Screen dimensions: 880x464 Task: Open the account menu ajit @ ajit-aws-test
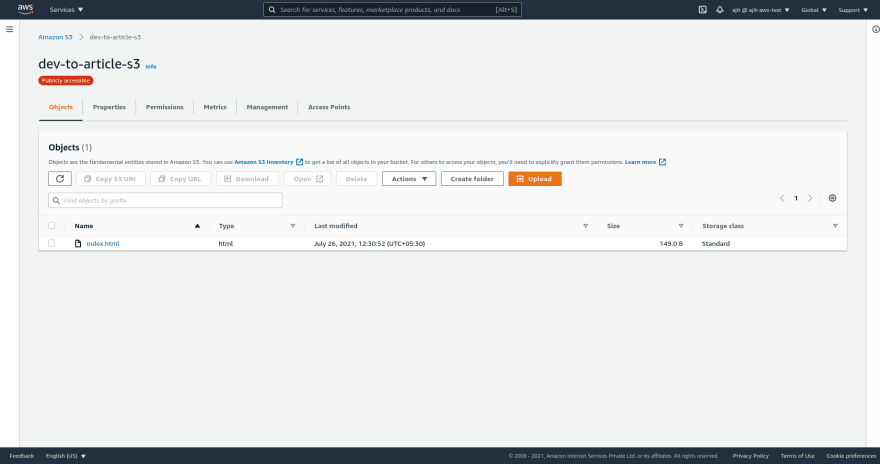(760, 10)
